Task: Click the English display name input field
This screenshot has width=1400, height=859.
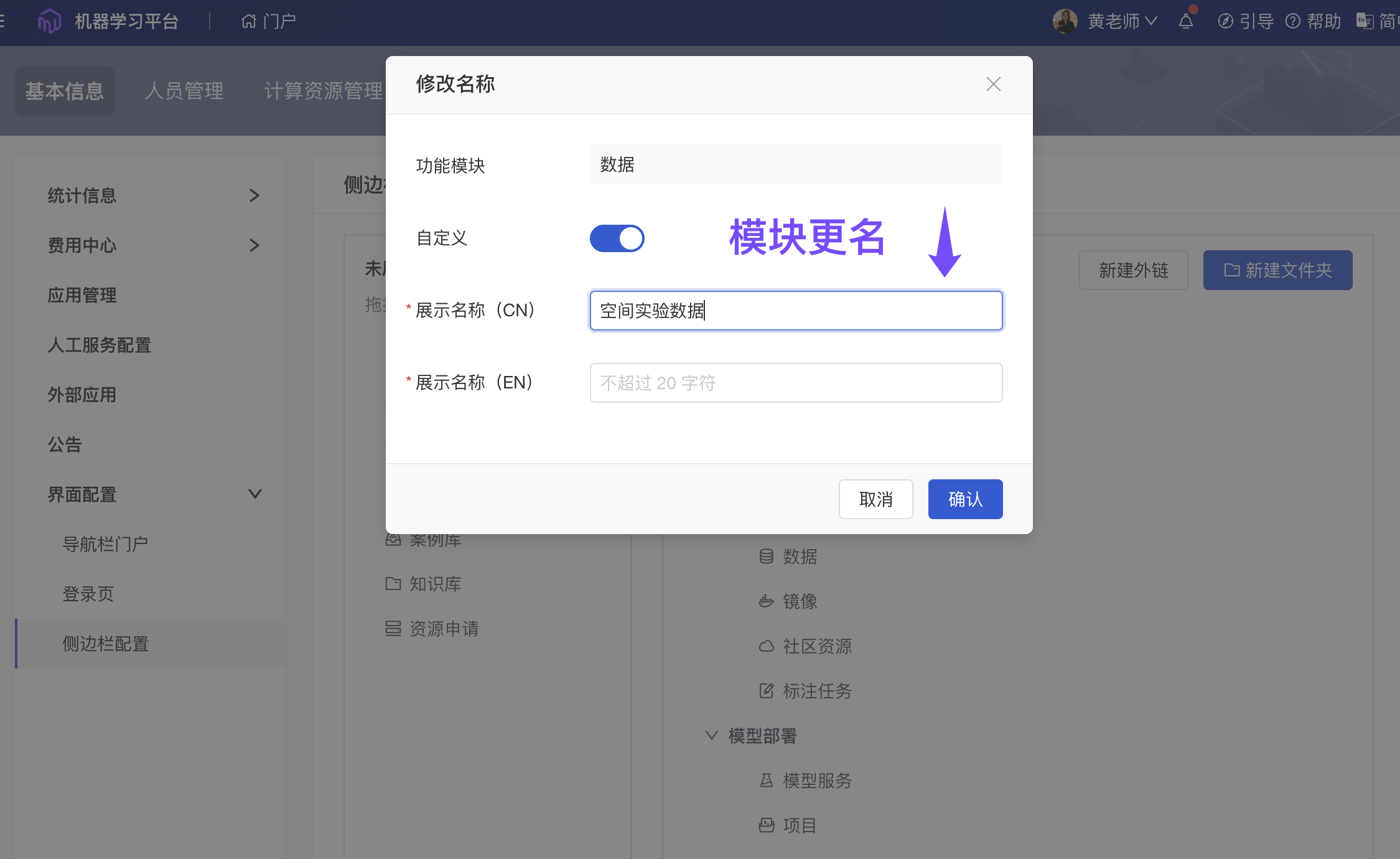Action: click(x=796, y=383)
